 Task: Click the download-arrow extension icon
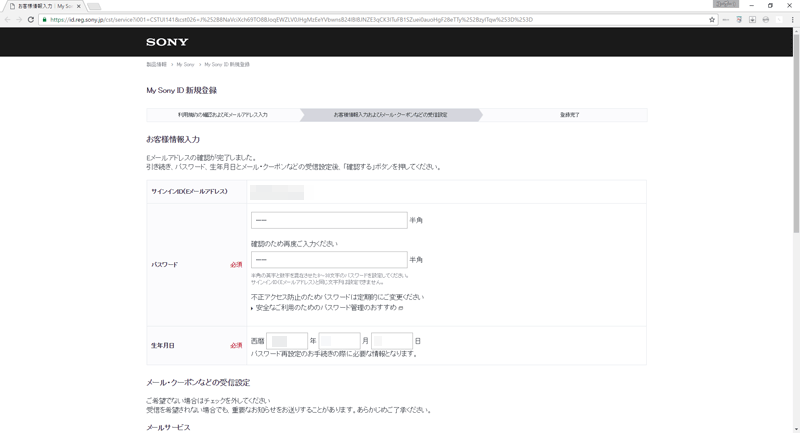point(752,19)
